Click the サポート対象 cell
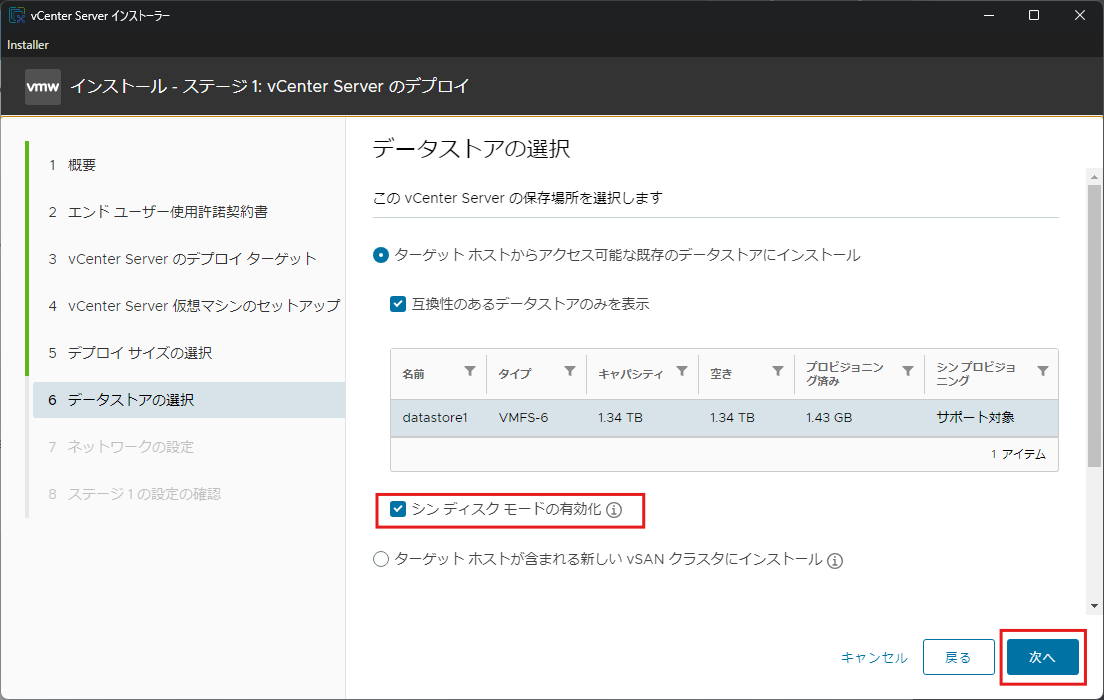The height and width of the screenshot is (700, 1104). pyautogui.click(x=975, y=418)
